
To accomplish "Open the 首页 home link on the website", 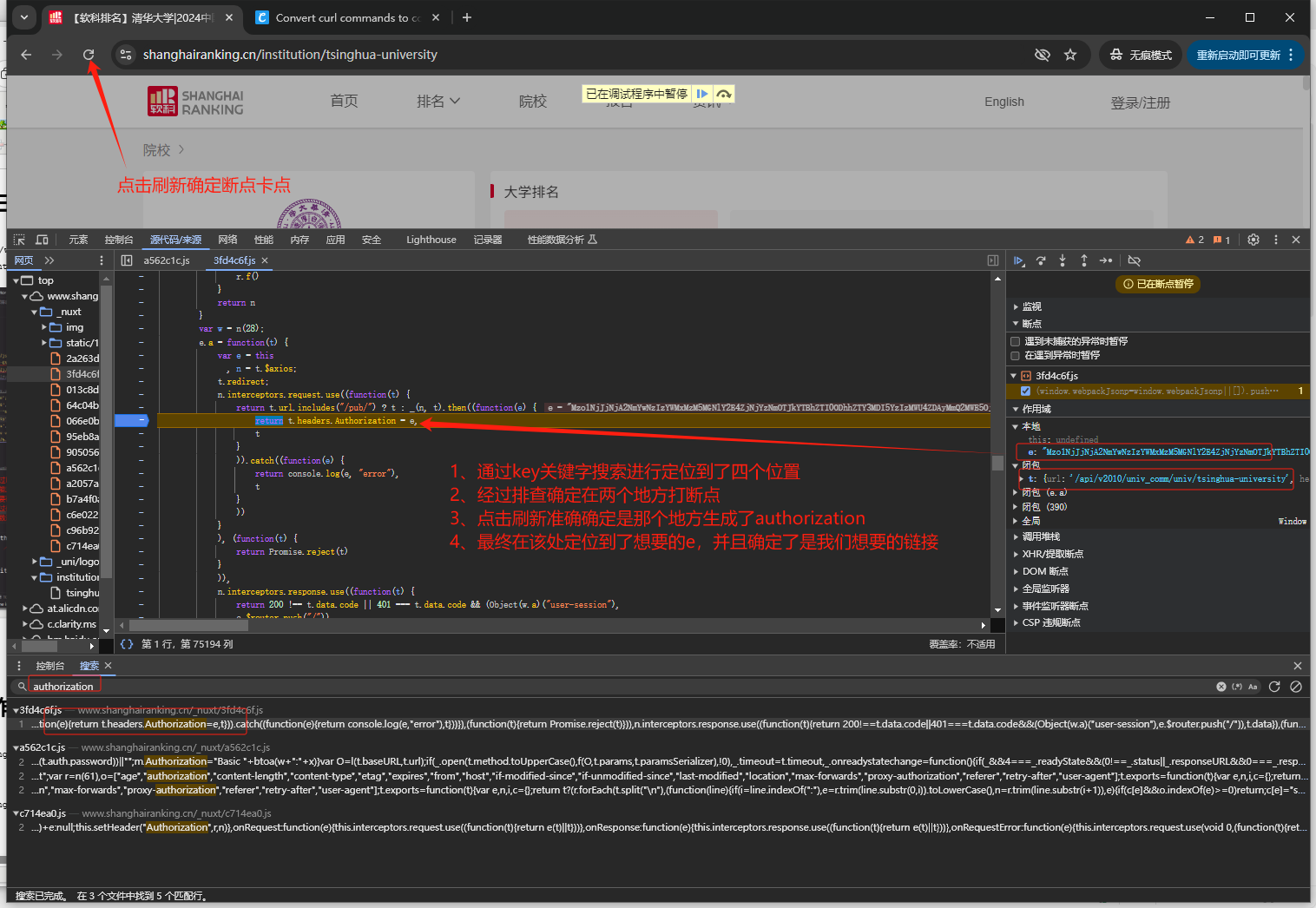I will tap(344, 101).
